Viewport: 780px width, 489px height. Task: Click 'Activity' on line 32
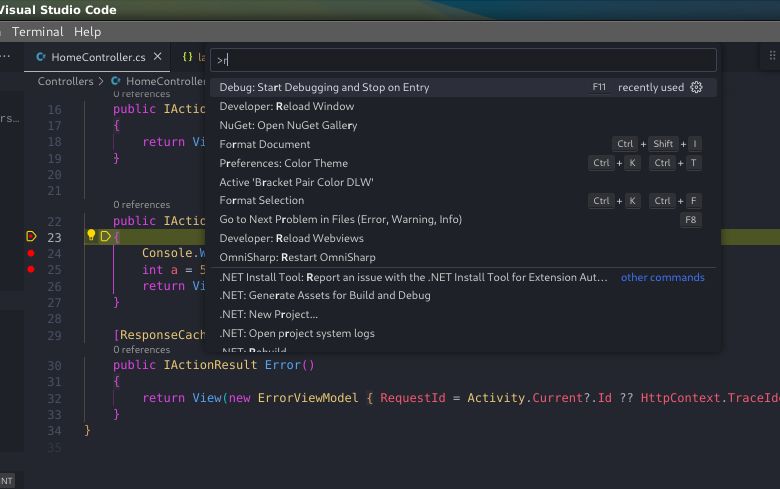[x=496, y=398]
